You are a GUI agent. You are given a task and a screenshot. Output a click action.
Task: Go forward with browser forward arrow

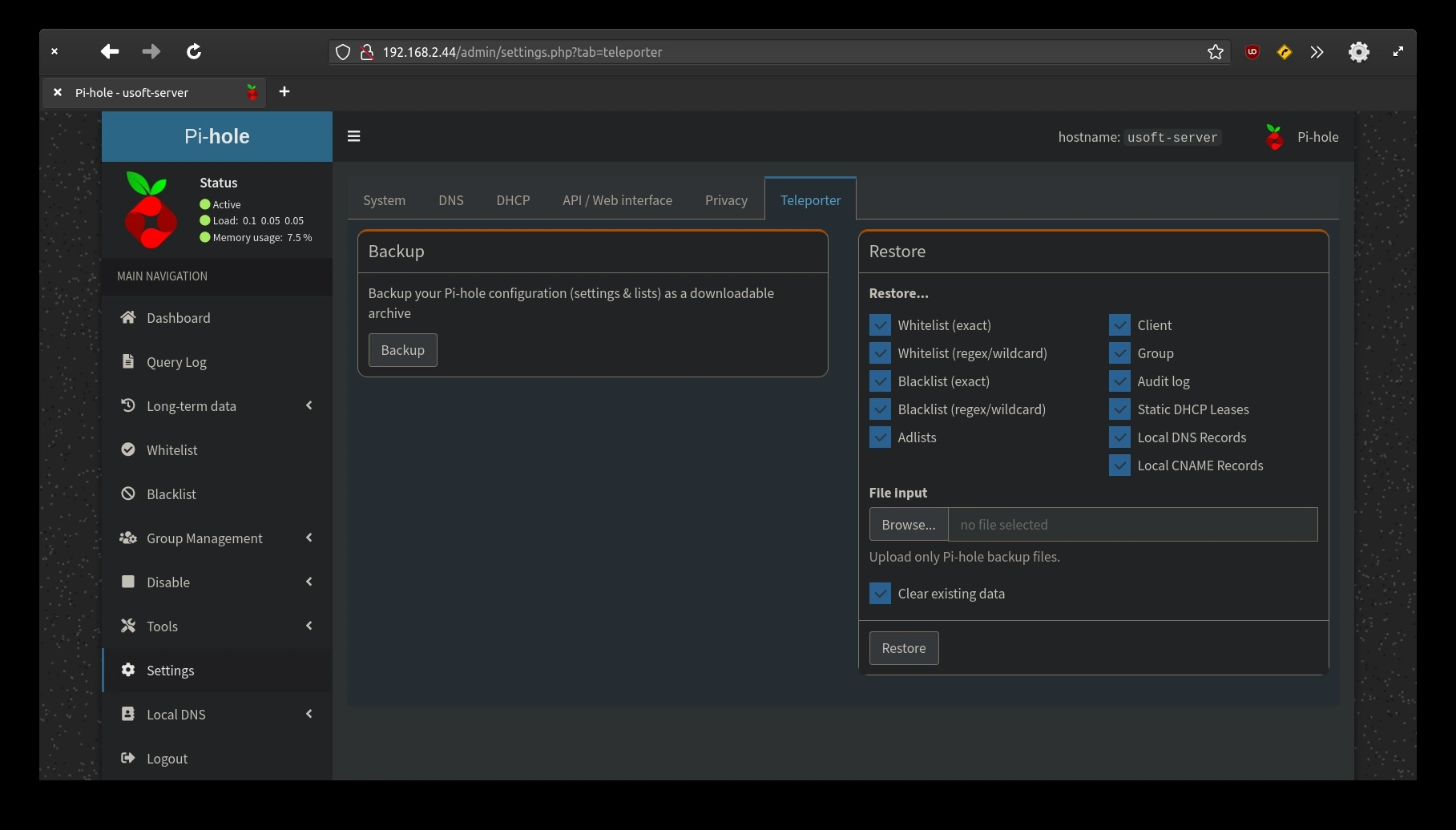coord(151,51)
